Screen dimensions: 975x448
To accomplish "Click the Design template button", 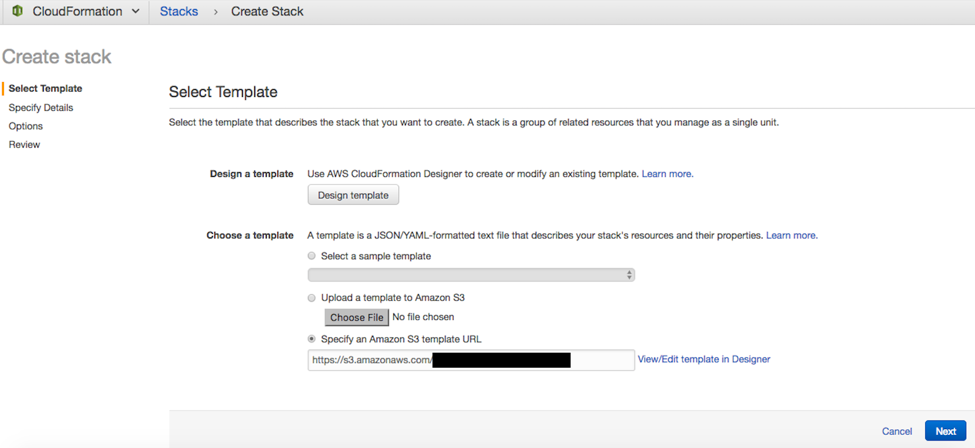I will (x=353, y=195).
